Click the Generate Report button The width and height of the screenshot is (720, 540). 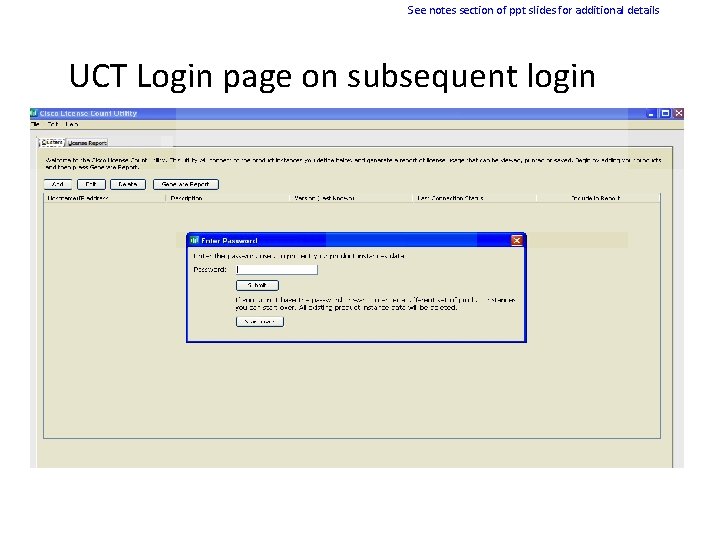point(186,184)
